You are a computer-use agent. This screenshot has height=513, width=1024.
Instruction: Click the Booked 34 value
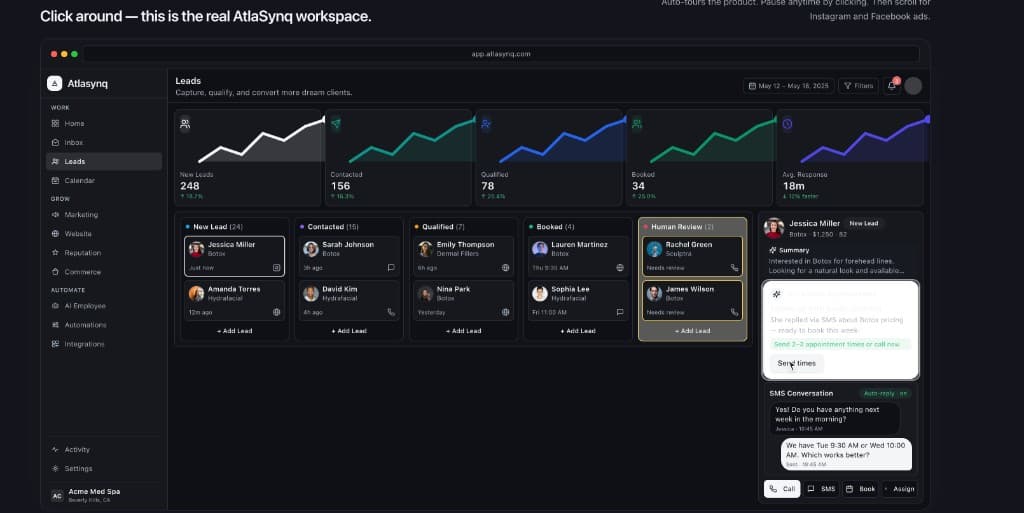pyautogui.click(x=638, y=186)
